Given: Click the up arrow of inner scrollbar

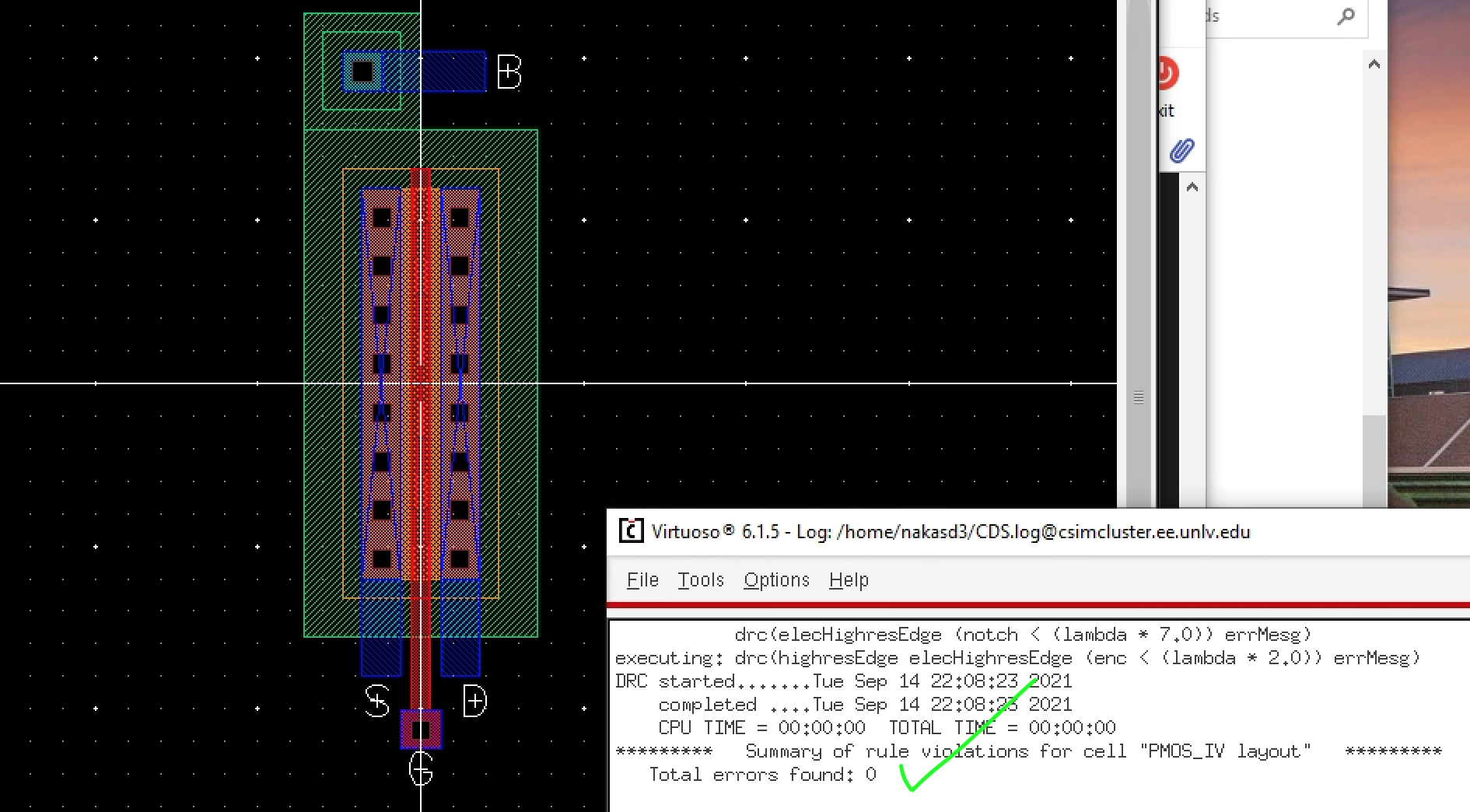Looking at the screenshot, I should click(1192, 187).
